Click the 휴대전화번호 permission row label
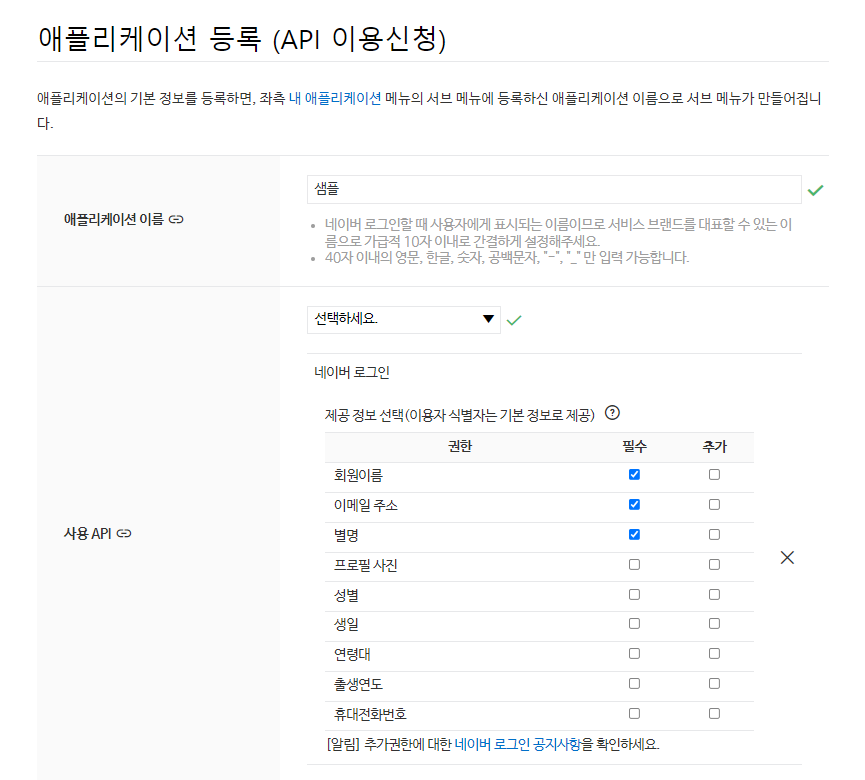Image resolution: width=865 pixels, height=780 pixels. click(x=370, y=714)
